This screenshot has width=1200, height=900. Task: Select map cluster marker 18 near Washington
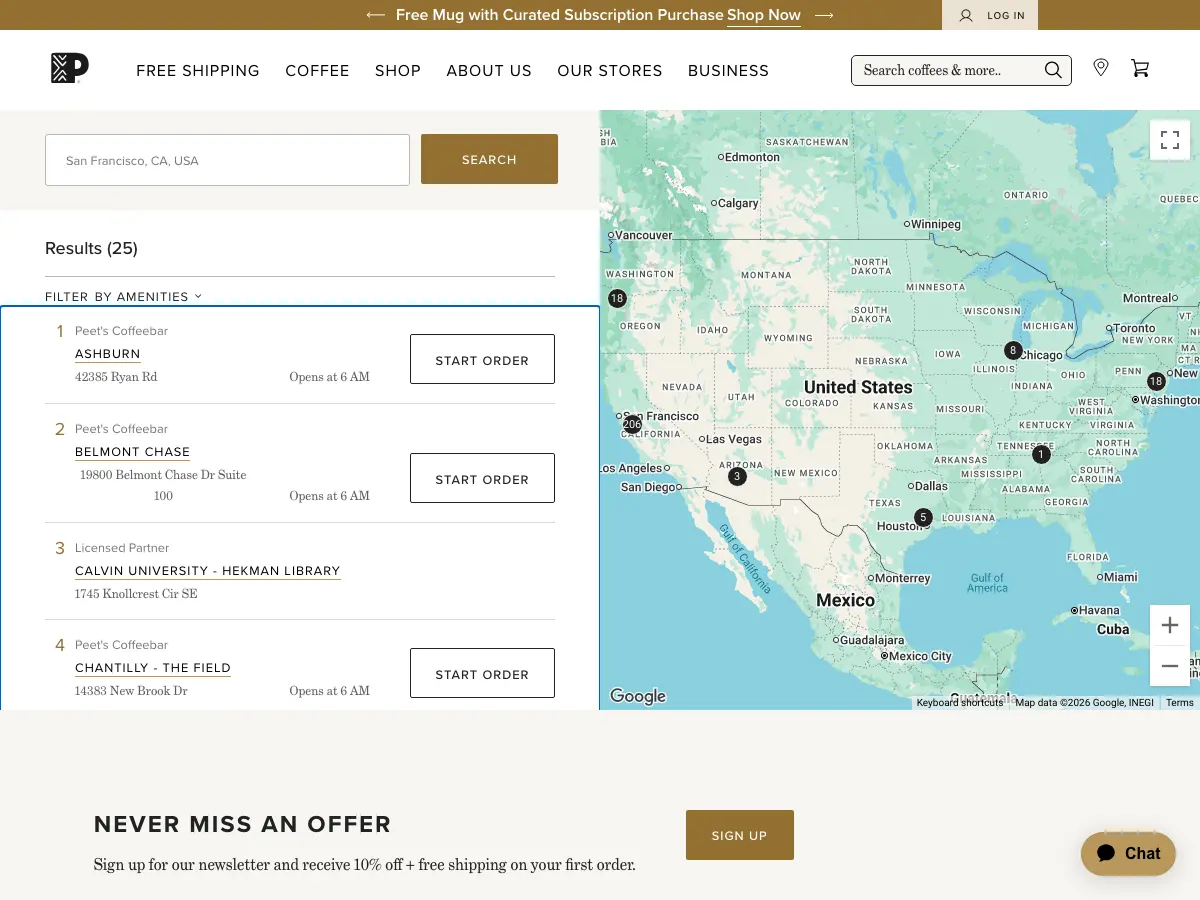coord(1156,381)
